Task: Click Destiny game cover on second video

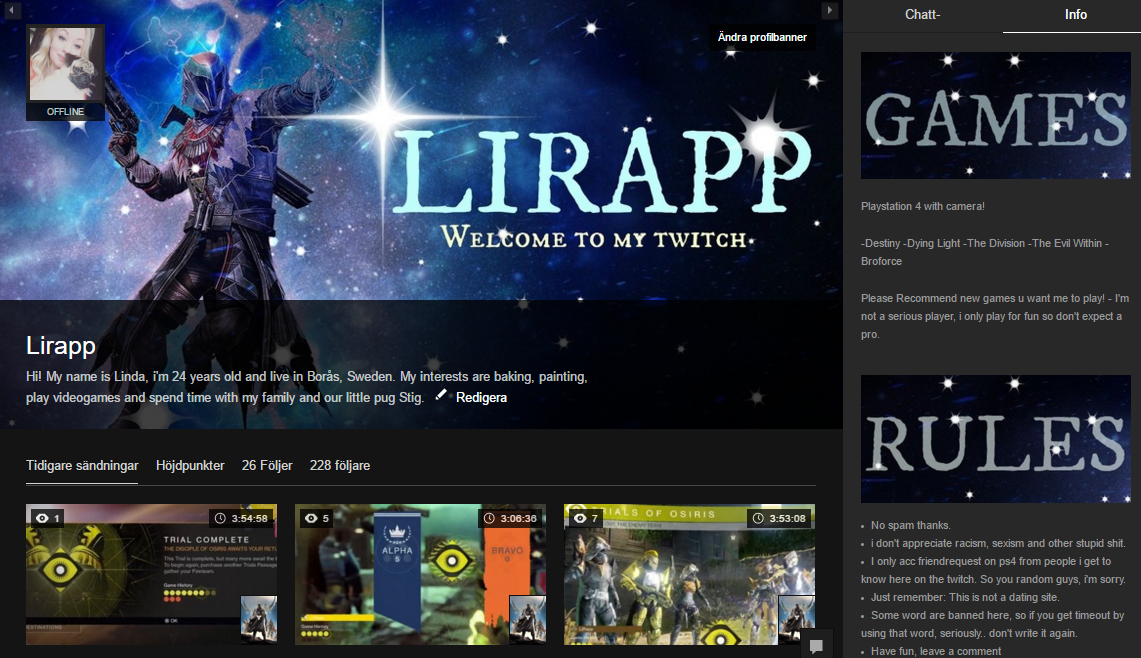Action: (528, 619)
